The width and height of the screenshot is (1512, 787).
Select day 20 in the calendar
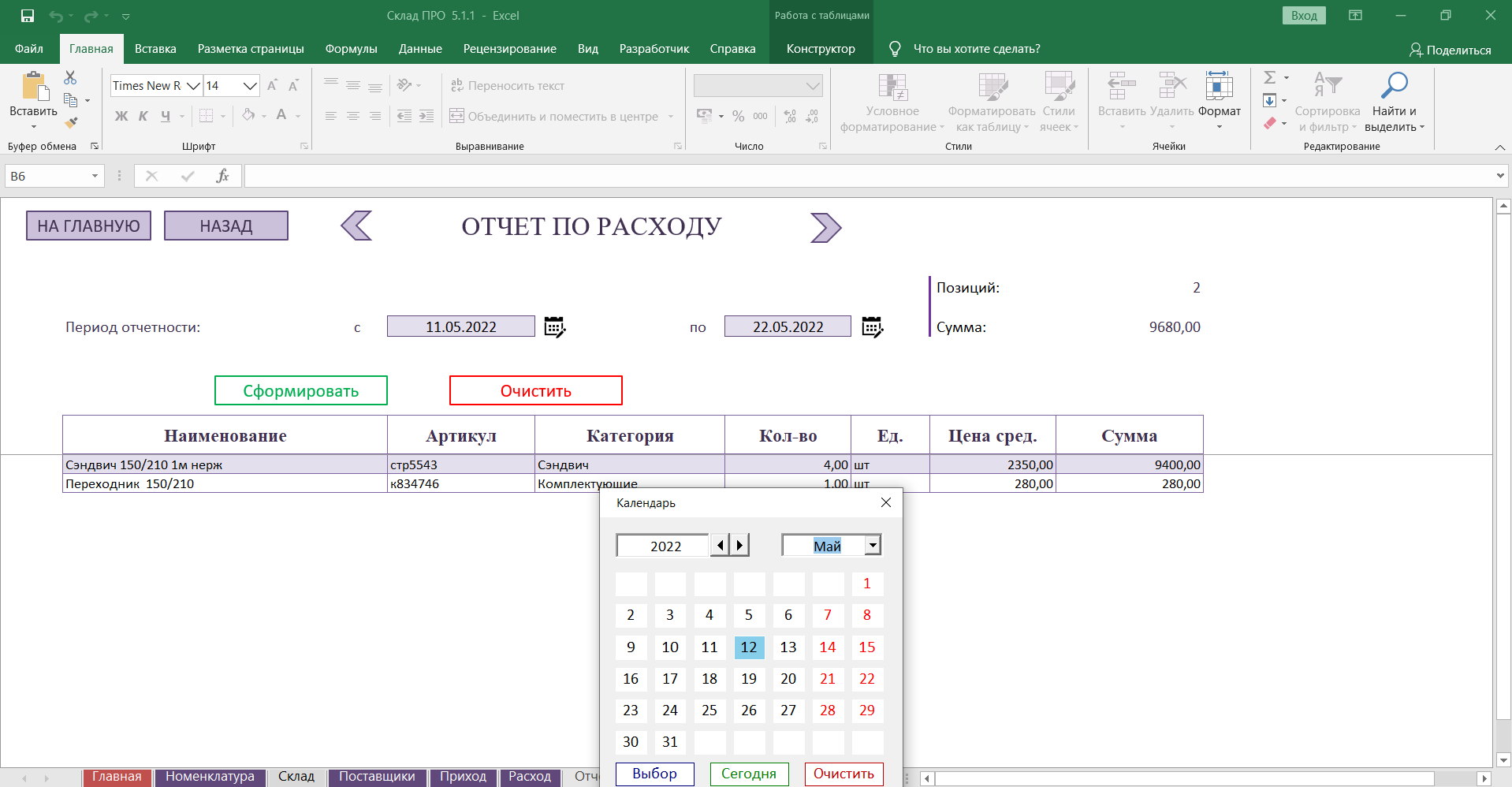pyautogui.click(x=788, y=679)
